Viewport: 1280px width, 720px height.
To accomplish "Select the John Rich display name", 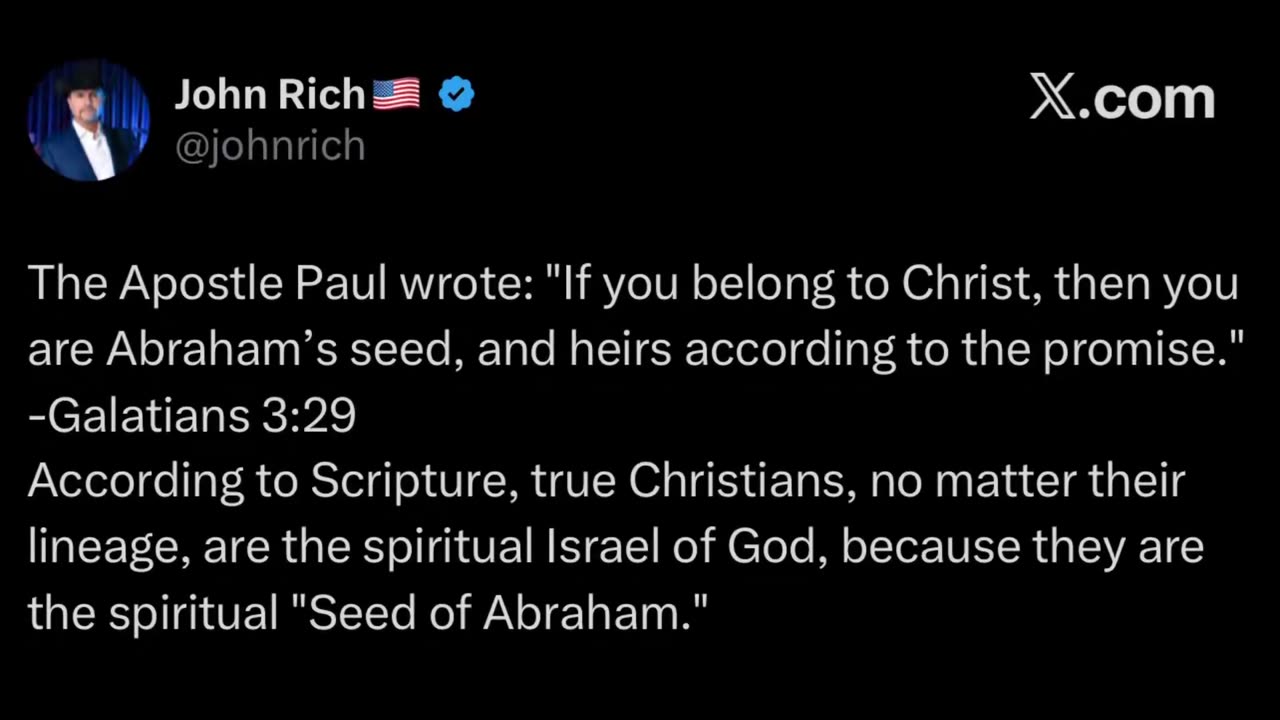I will (x=269, y=95).
